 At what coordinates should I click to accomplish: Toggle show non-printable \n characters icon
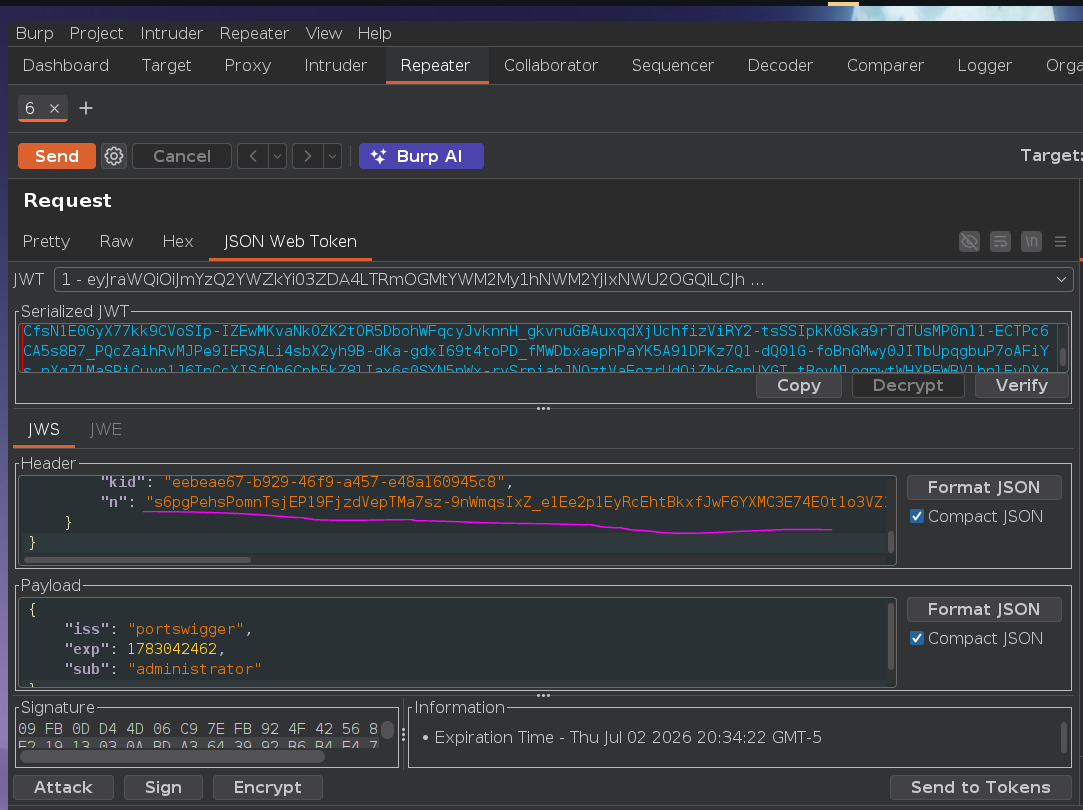click(1031, 242)
